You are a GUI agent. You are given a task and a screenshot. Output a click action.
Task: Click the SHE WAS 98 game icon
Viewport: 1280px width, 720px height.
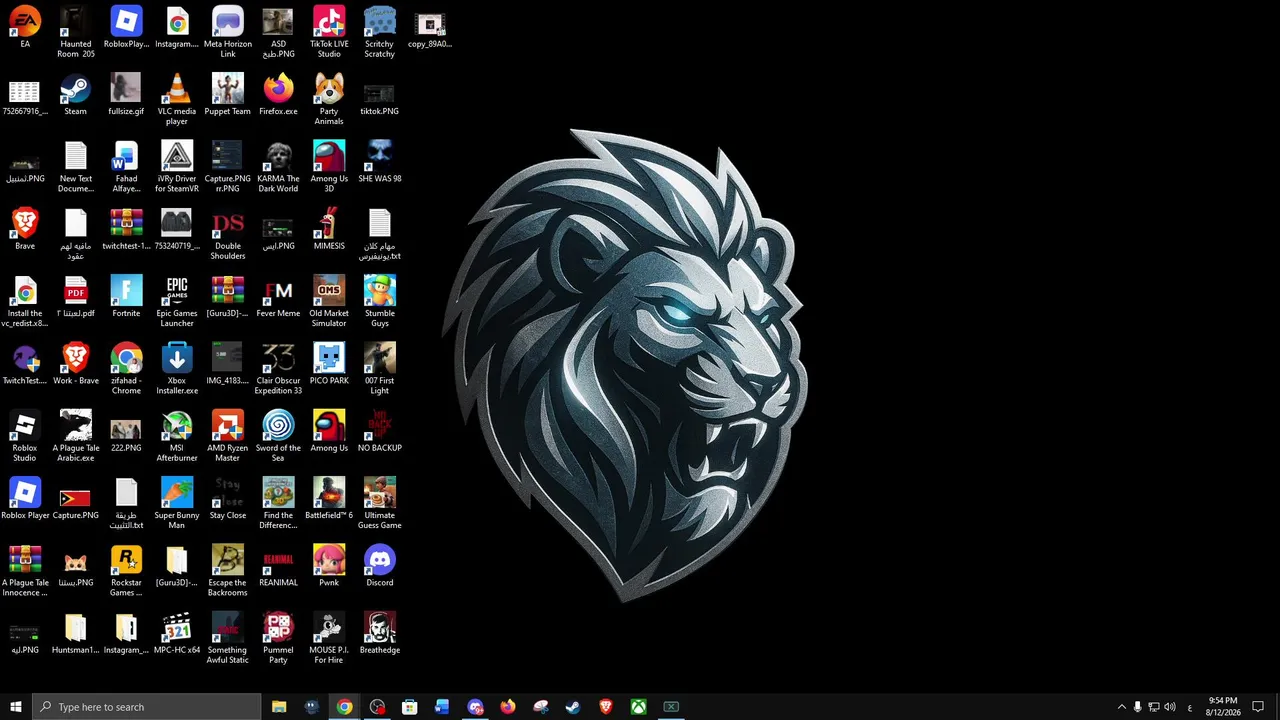380,161
